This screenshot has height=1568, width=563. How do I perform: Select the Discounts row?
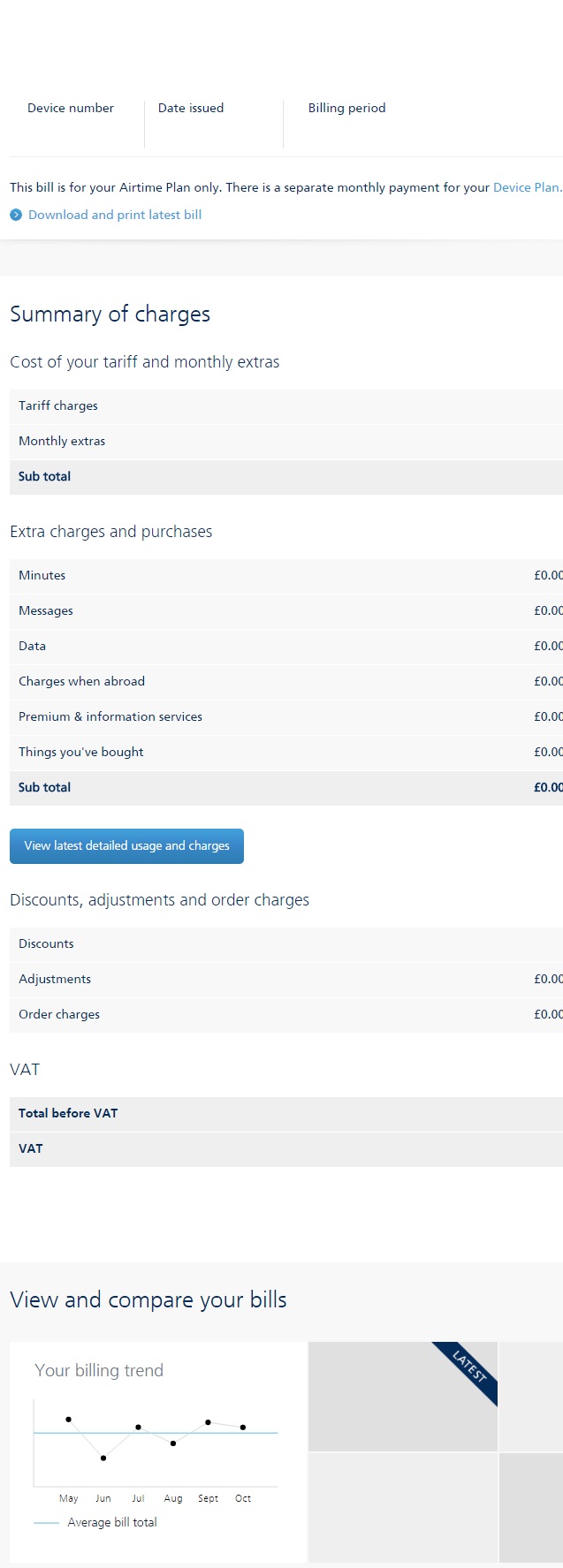click(x=286, y=944)
